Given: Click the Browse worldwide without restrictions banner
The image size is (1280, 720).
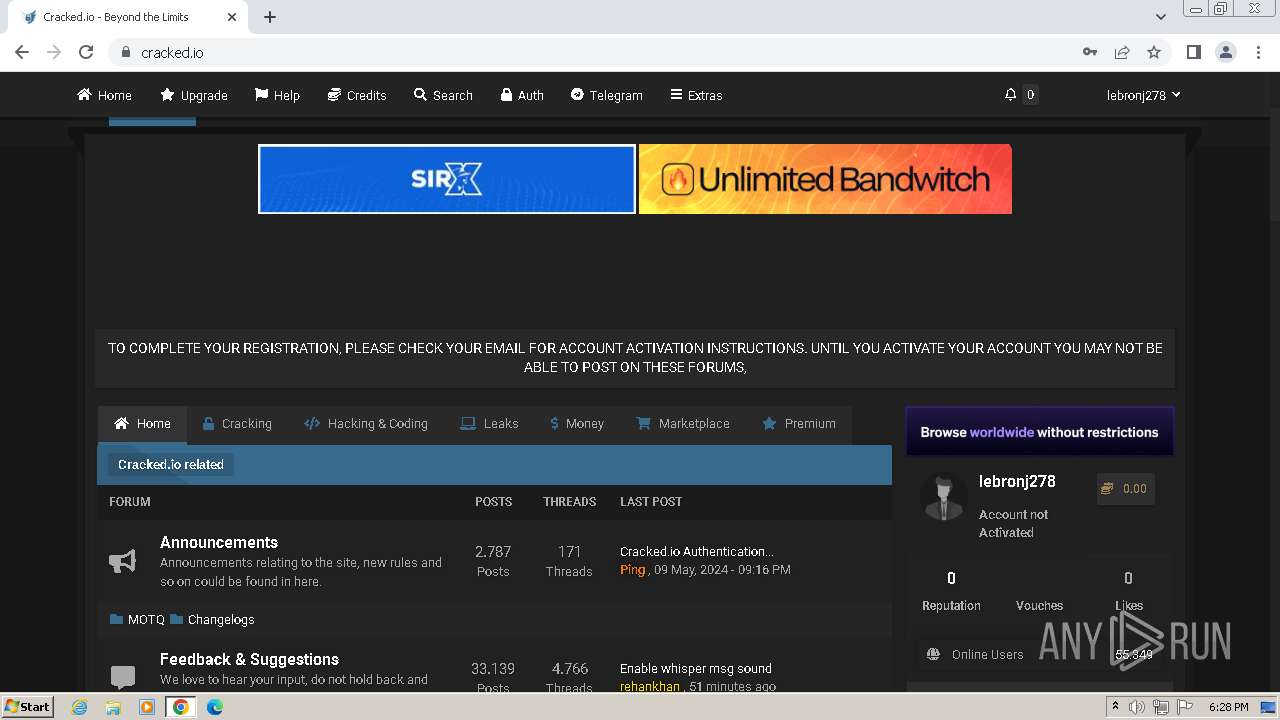Looking at the screenshot, I should click(1040, 432).
